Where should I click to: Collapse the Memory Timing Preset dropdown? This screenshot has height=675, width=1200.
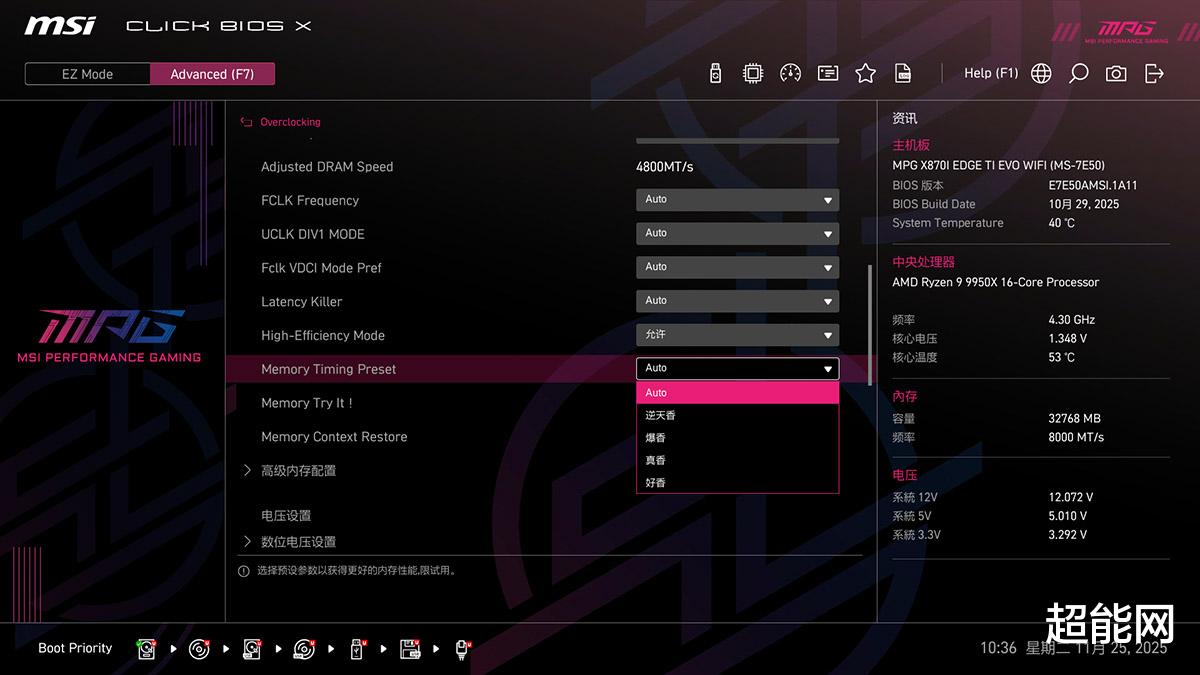pyautogui.click(x=738, y=369)
